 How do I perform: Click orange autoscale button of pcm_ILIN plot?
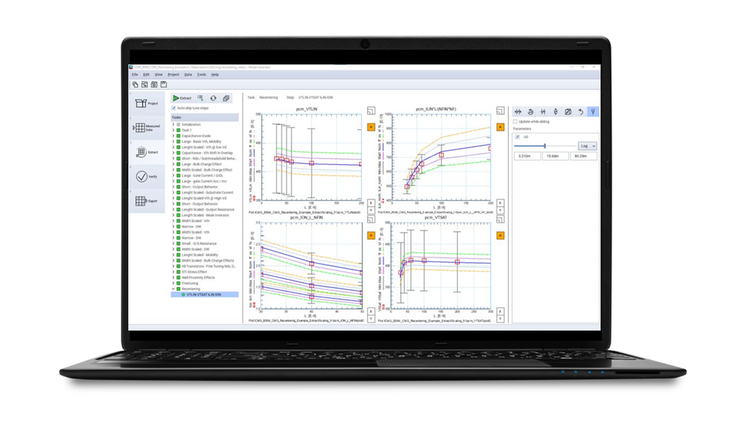click(x=500, y=127)
